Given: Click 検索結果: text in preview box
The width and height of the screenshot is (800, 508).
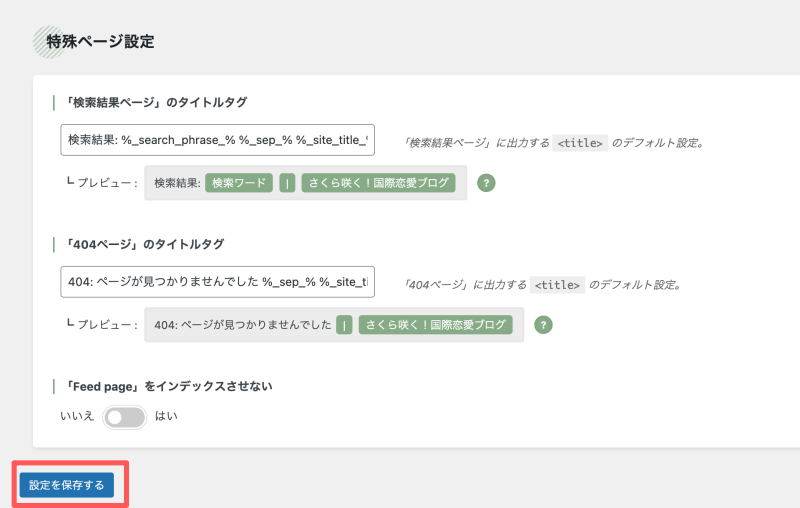Looking at the screenshot, I should point(177,183).
